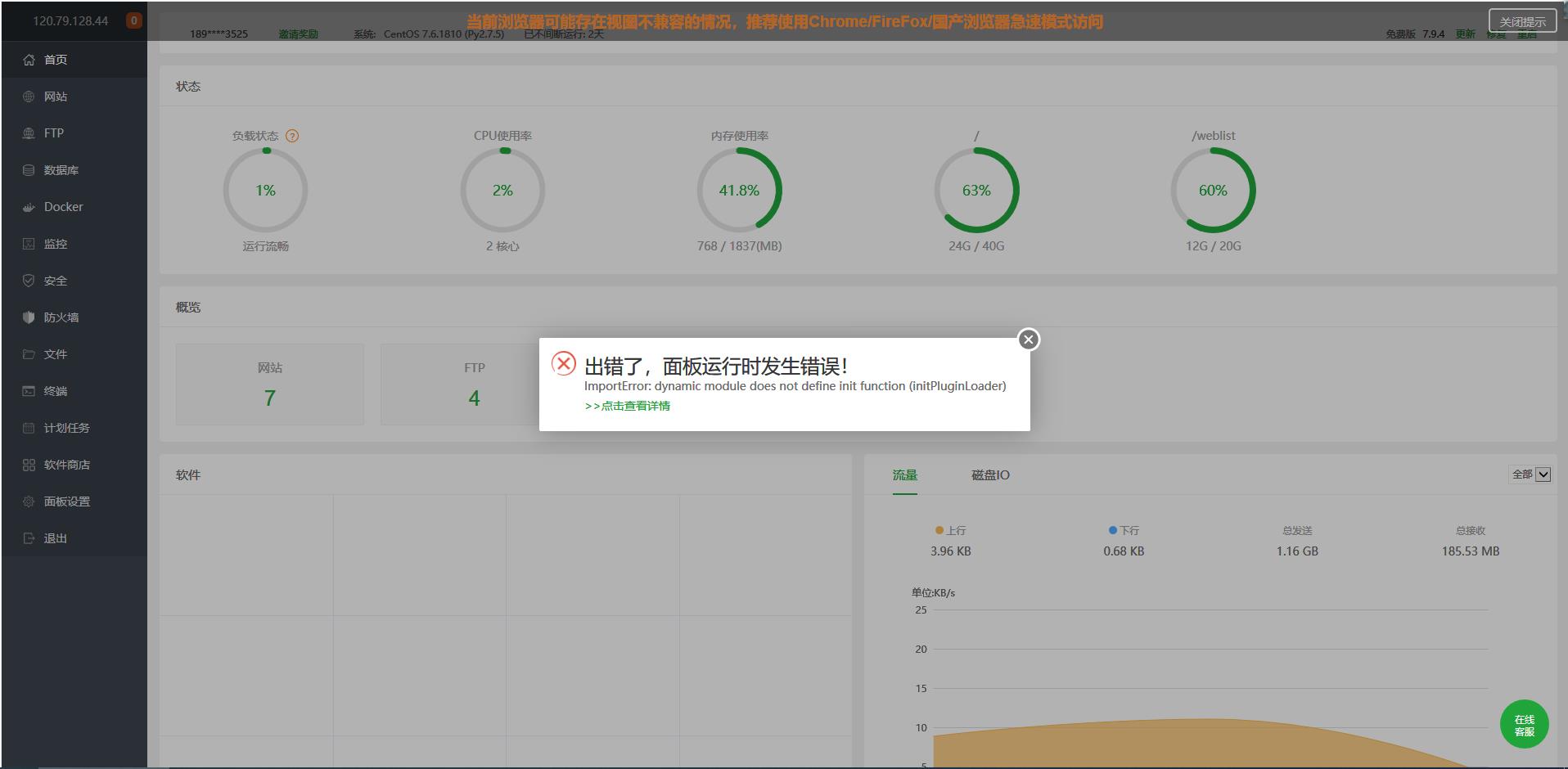Switch to the 磁盘IO tab
1568x769 pixels.
tap(990, 475)
